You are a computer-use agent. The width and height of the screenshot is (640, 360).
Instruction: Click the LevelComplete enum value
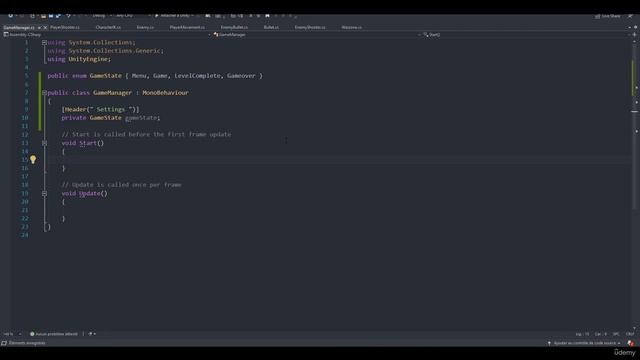pos(197,76)
